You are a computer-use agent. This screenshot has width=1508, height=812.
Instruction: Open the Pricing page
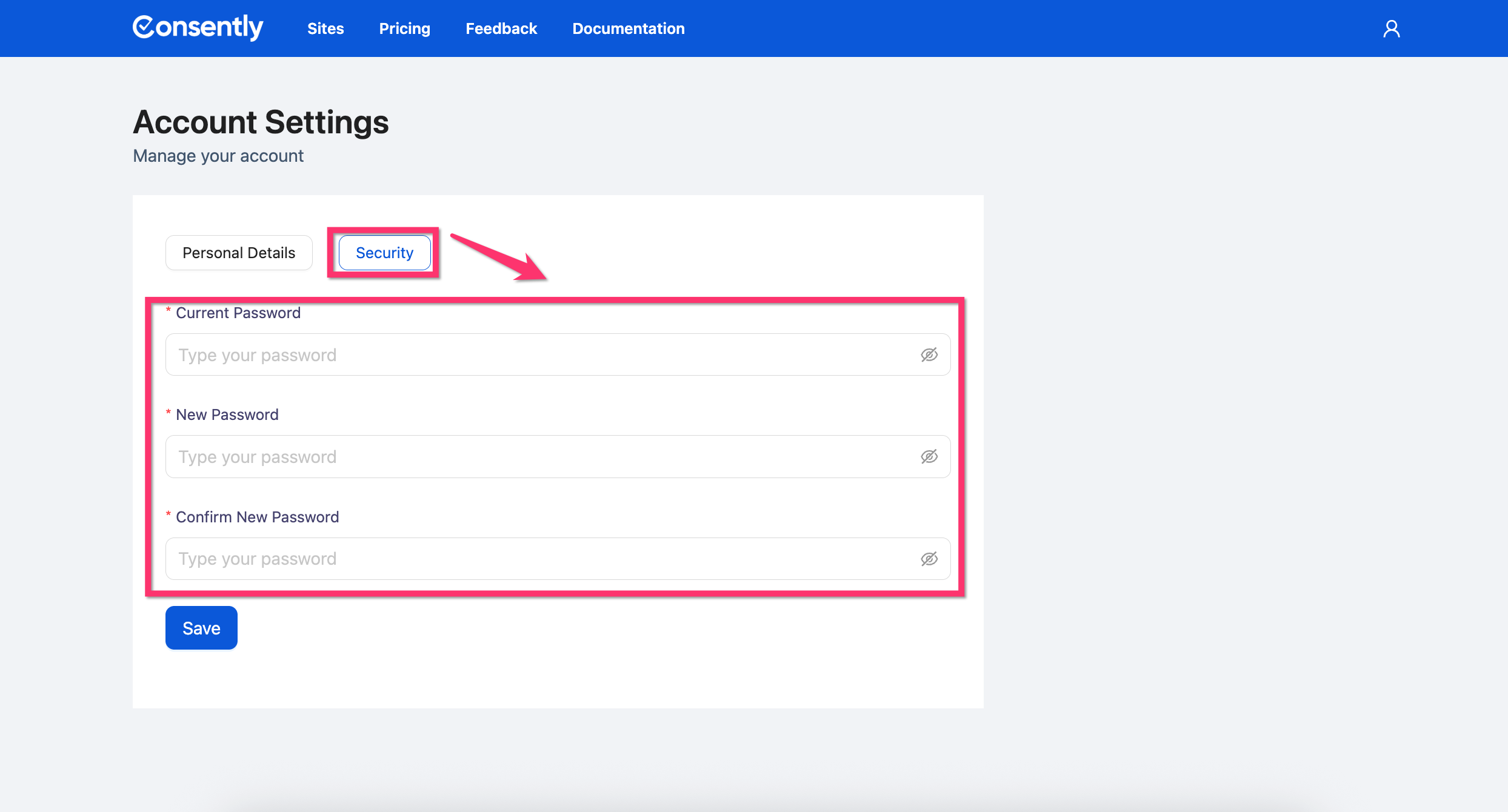(x=404, y=28)
